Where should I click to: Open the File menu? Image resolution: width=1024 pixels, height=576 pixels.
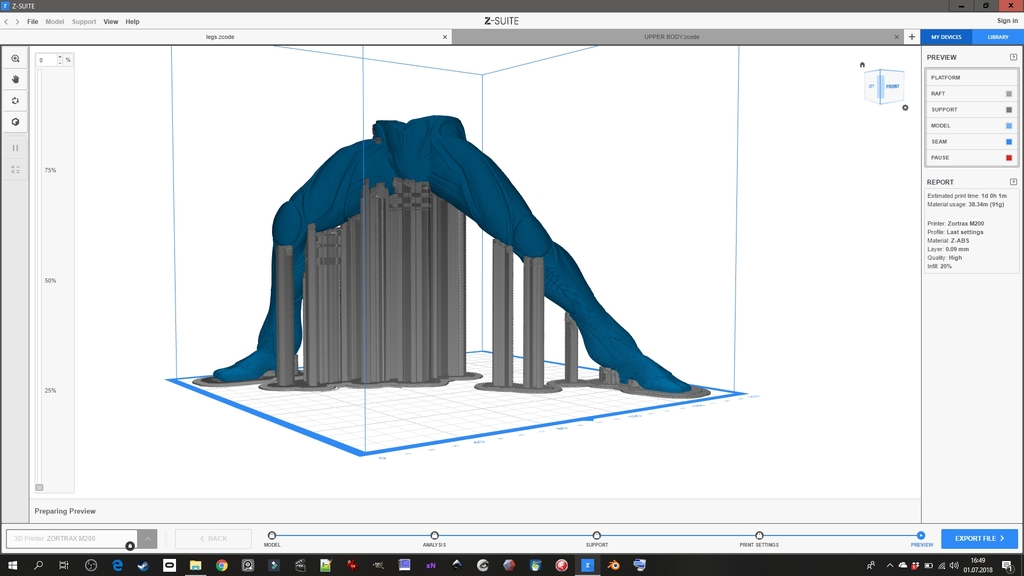(32, 22)
